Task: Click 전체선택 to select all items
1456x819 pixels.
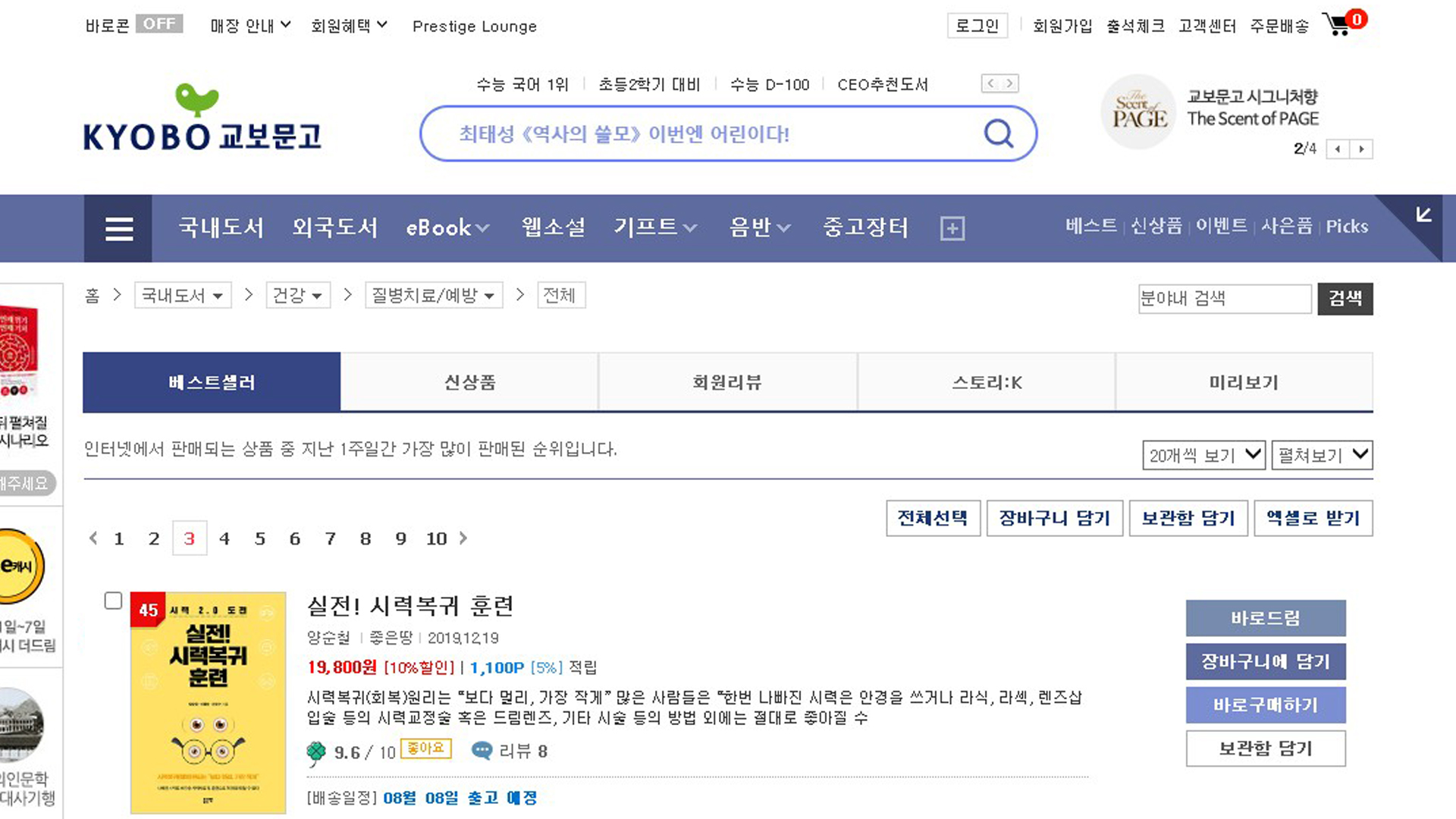Action: pyautogui.click(x=933, y=519)
